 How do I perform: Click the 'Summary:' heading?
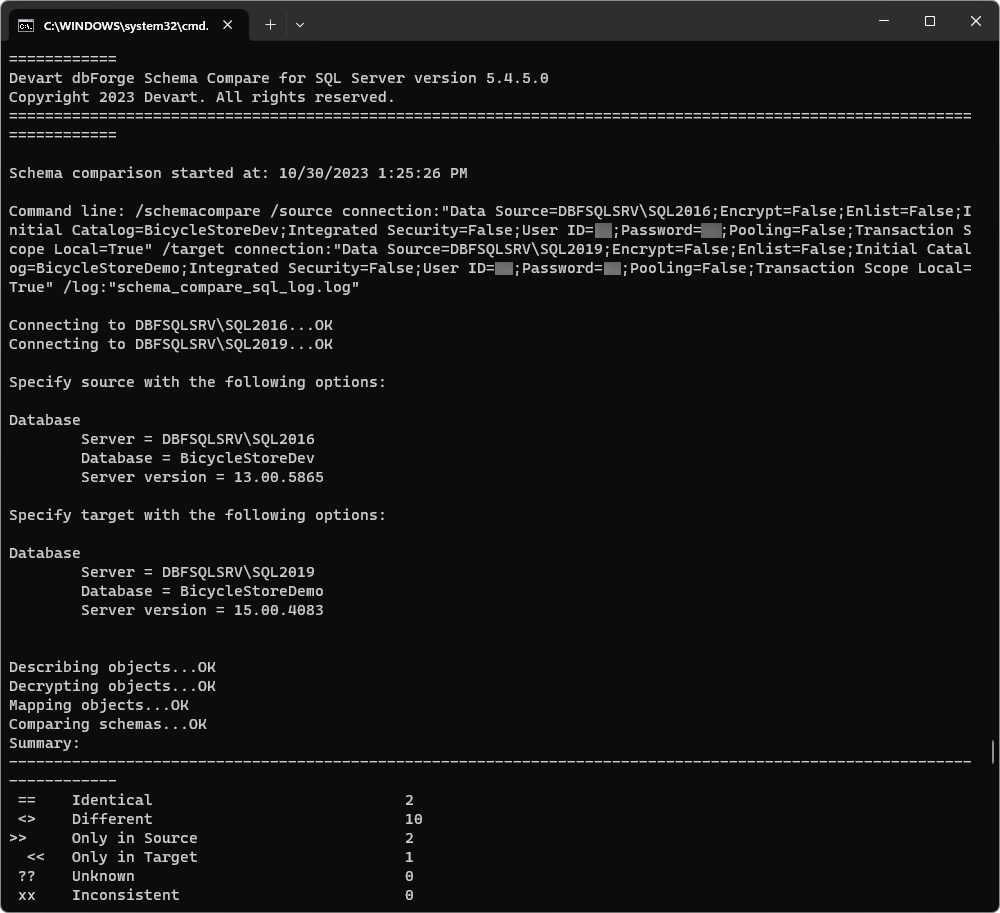click(x=44, y=743)
